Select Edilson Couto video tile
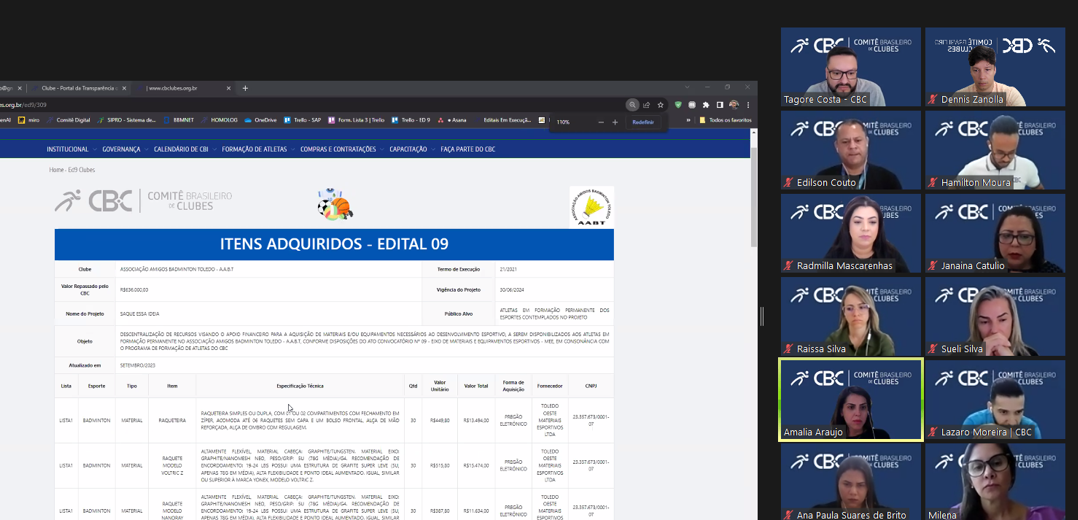This screenshot has height=520, width=1078. (850, 150)
